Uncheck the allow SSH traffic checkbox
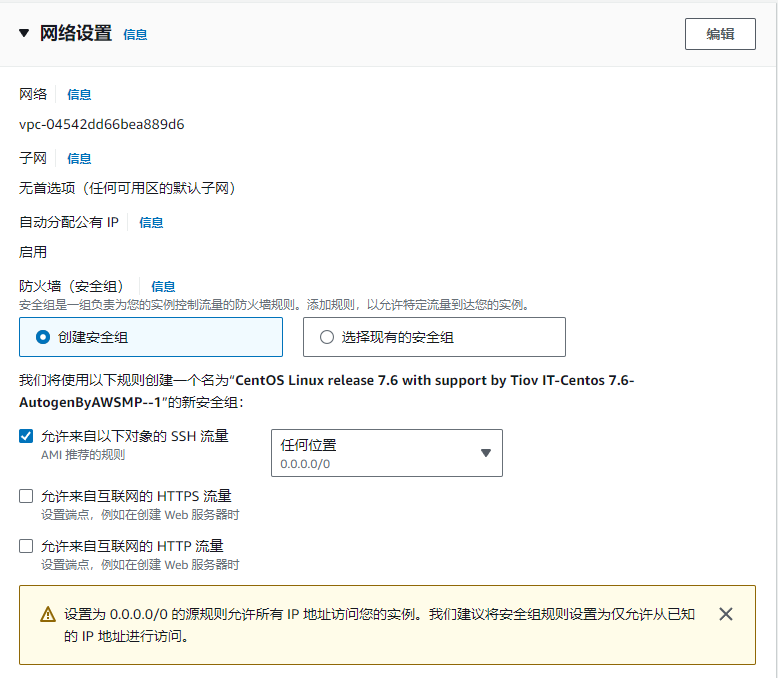Screen dimensions: 778x678 (26, 436)
